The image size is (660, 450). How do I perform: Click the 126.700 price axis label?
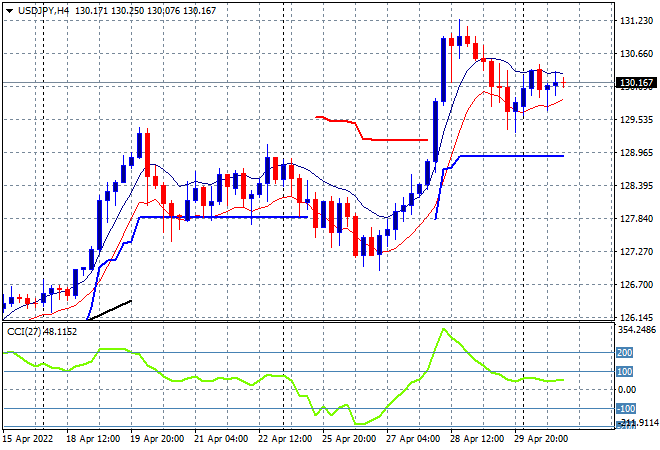pyautogui.click(x=637, y=285)
